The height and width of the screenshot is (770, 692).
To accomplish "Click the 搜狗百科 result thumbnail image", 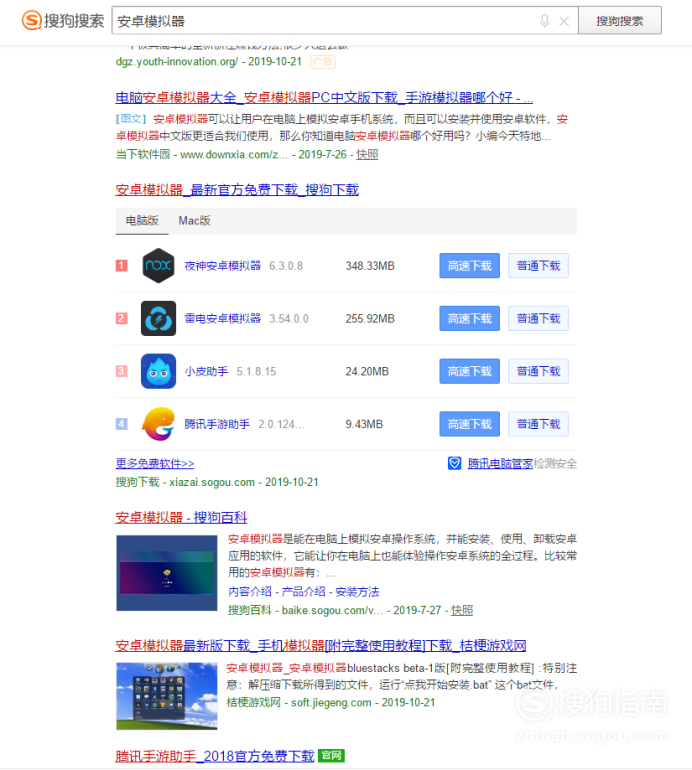I will click(x=166, y=573).
